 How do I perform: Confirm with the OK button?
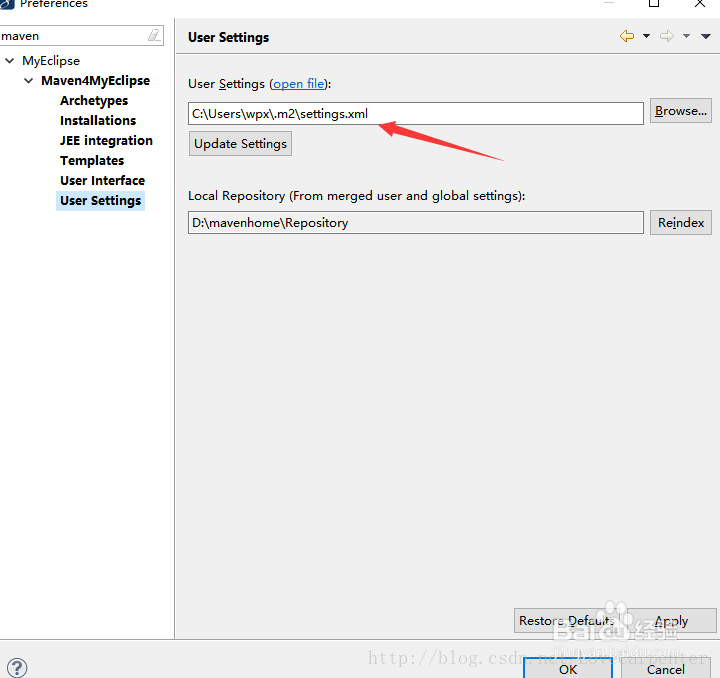(x=568, y=669)
